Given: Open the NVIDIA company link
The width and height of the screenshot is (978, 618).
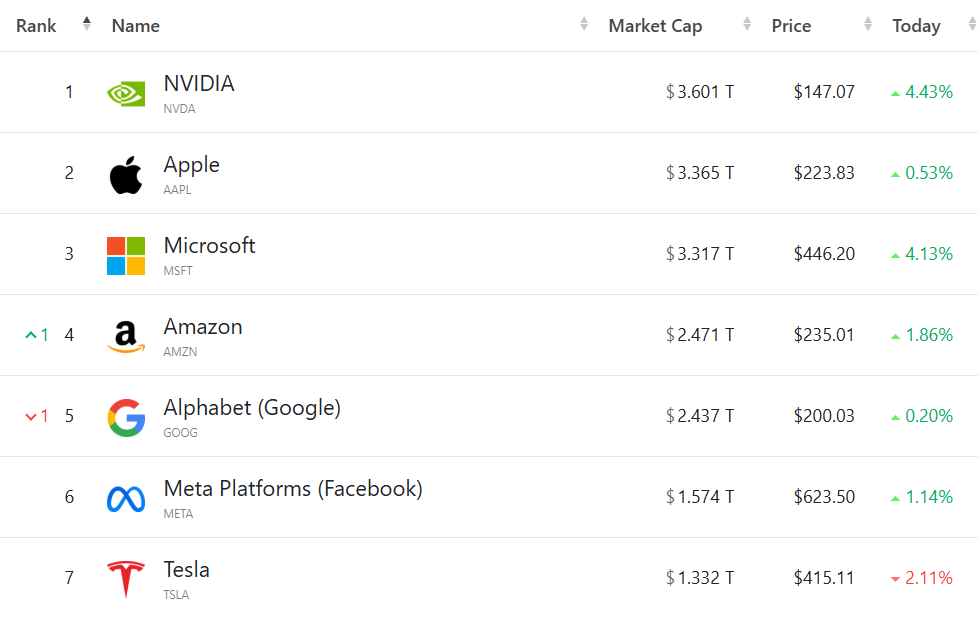Looking at the screenshot, I should click(199, 84).
